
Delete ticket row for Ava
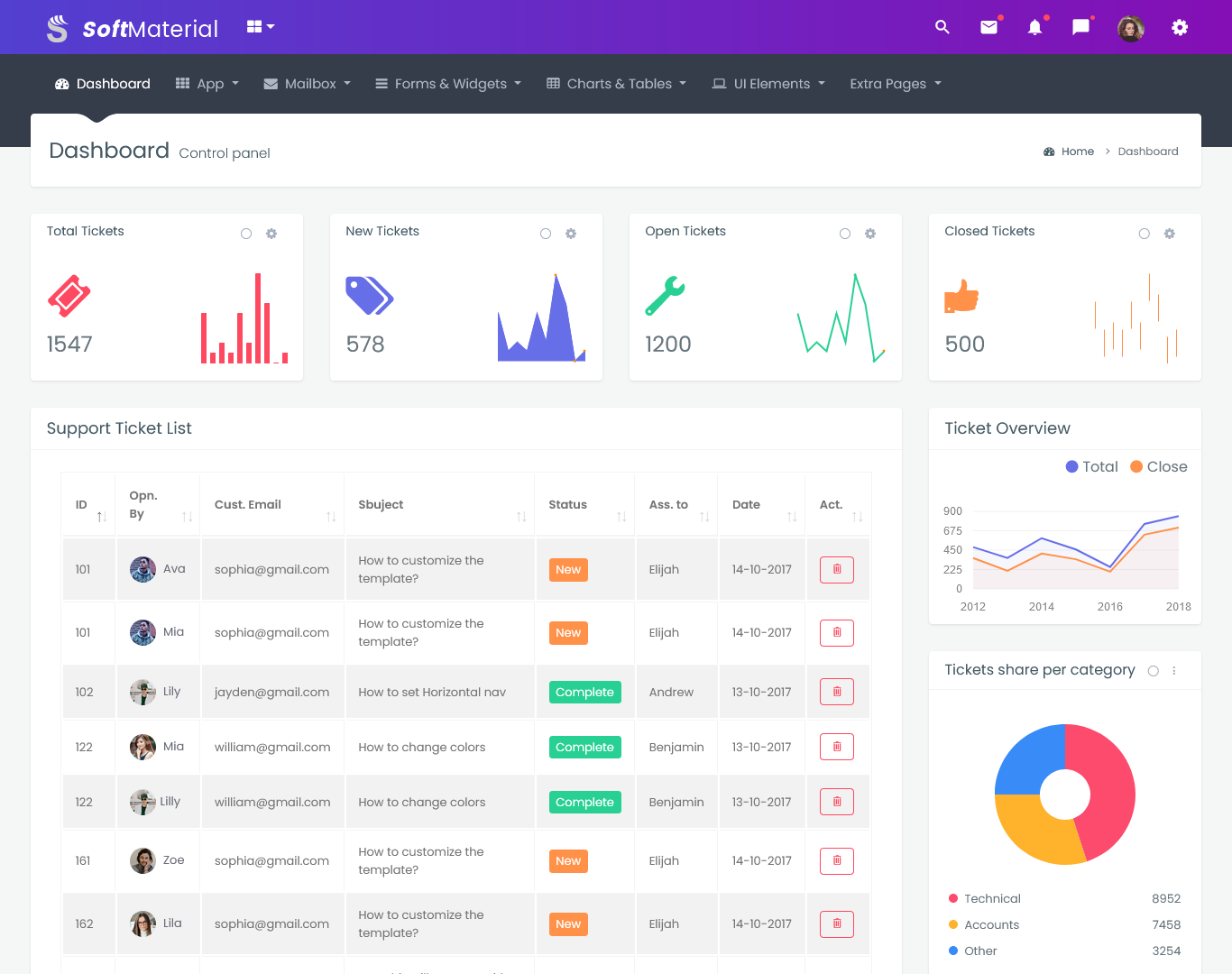pos(837,570)
